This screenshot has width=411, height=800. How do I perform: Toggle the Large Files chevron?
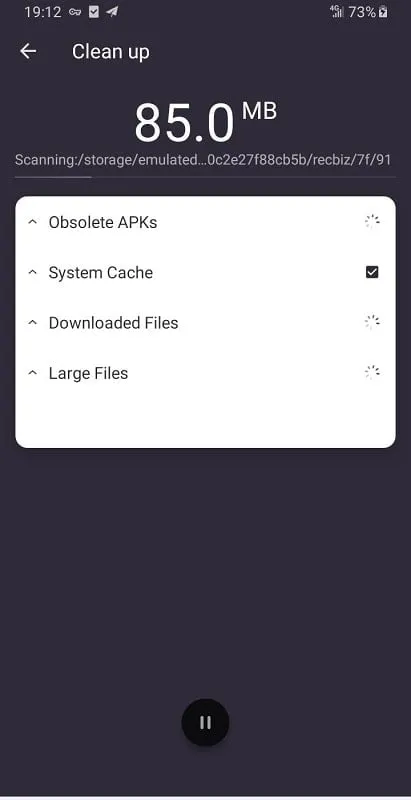coord(33,373)
